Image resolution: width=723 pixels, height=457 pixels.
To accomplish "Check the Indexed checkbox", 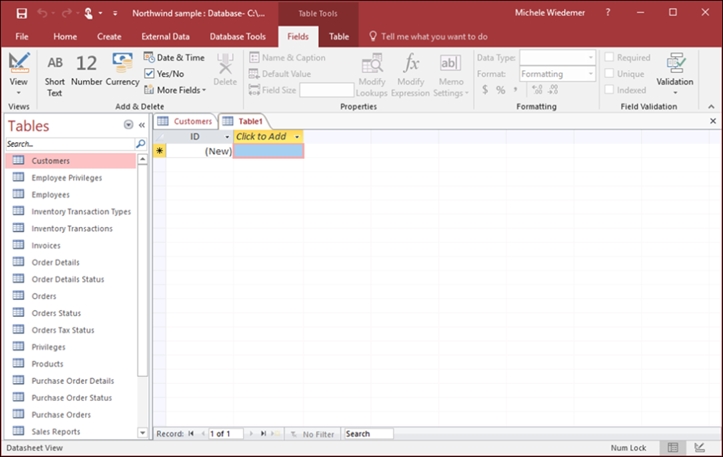I will (609, 89).
